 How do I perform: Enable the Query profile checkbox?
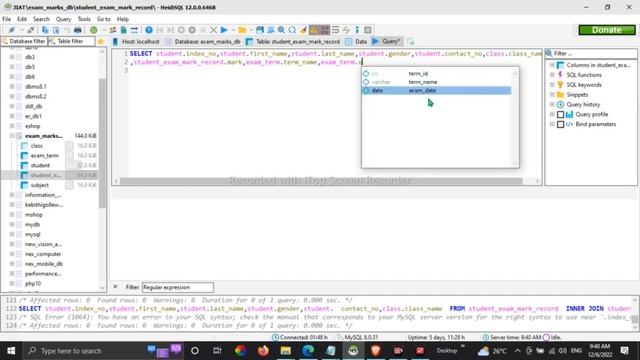click(560, 115)
